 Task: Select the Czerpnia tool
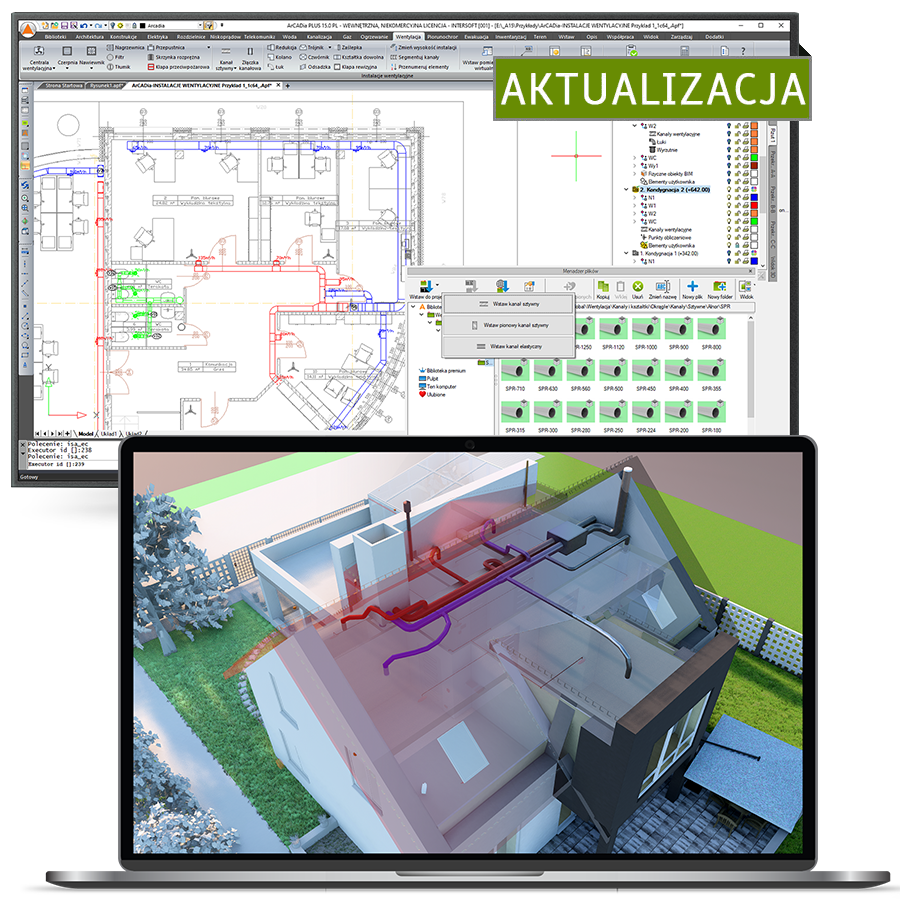68,57
